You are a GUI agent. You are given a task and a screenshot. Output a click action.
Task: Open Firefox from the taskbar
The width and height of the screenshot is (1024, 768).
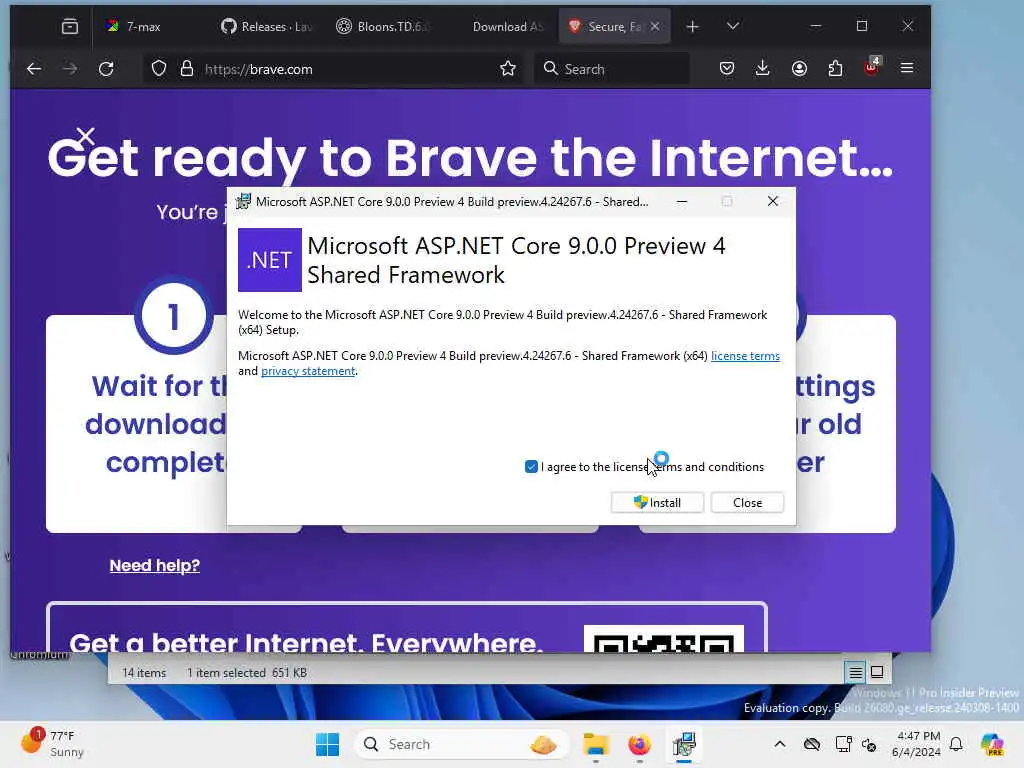click(x=639, y=744)
